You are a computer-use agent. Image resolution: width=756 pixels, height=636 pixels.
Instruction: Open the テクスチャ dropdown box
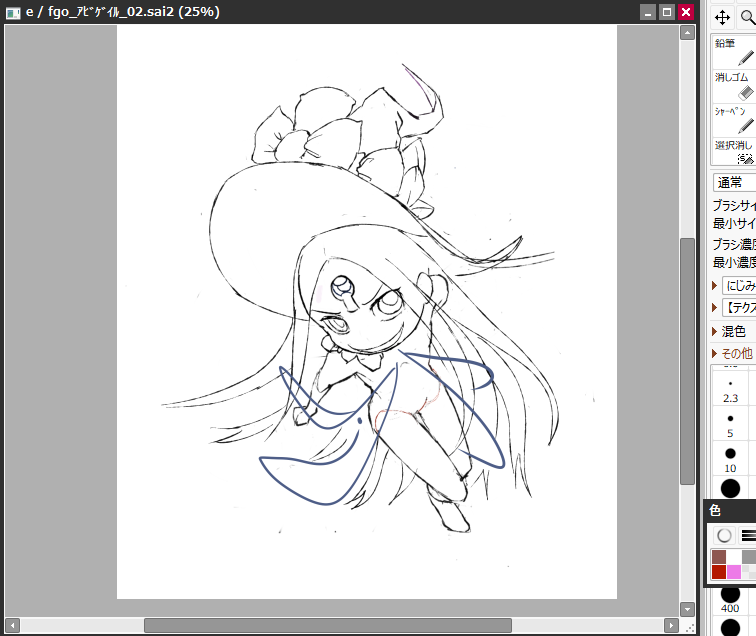[739, 307]
